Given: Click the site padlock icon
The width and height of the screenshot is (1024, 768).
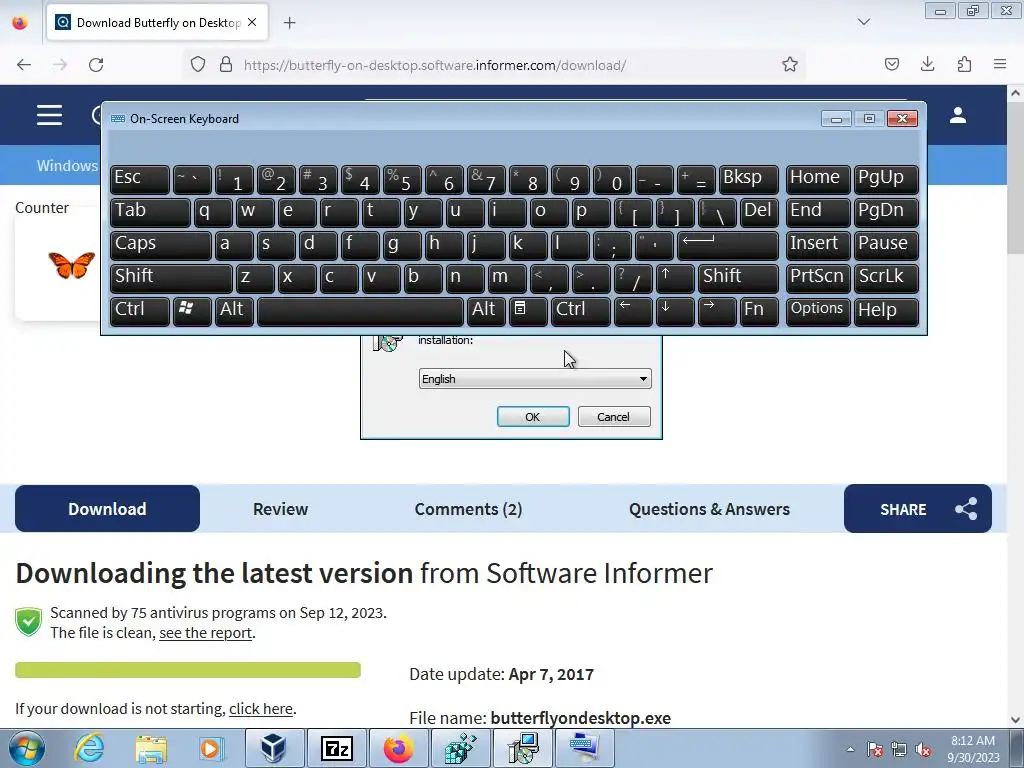Looking at the screenshot, I should click(226, 65).
